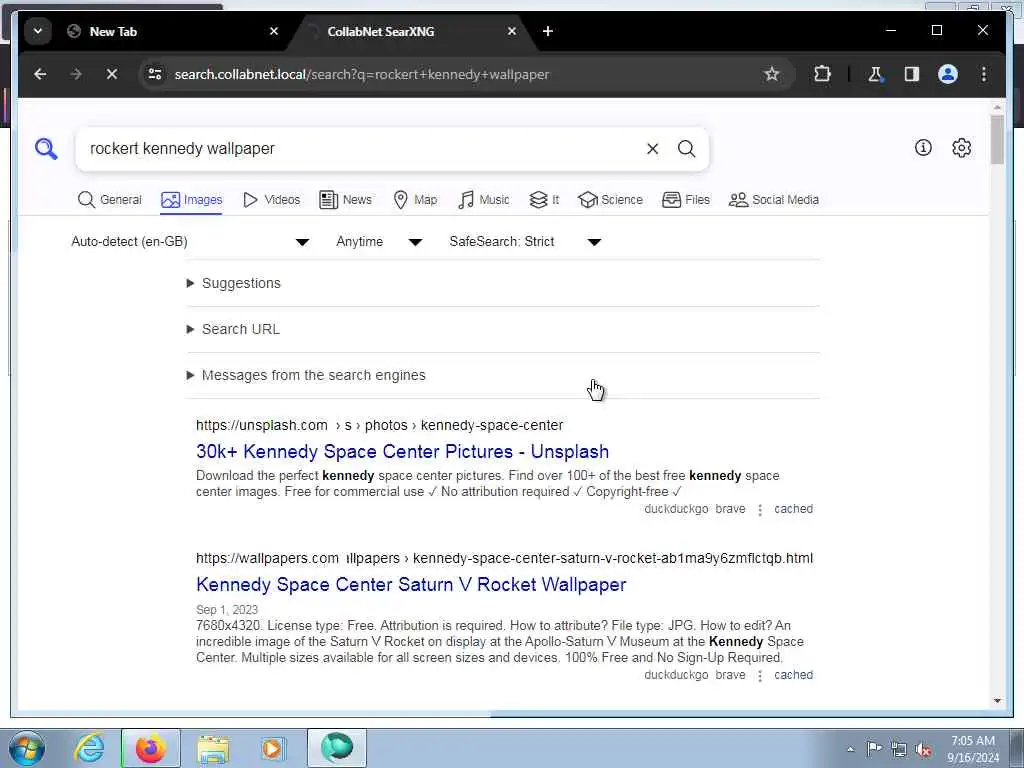Open Kennedy Space Center Saturn V Rocket Wallpaper link
The image size is (1024, 768).
(411, 584)
